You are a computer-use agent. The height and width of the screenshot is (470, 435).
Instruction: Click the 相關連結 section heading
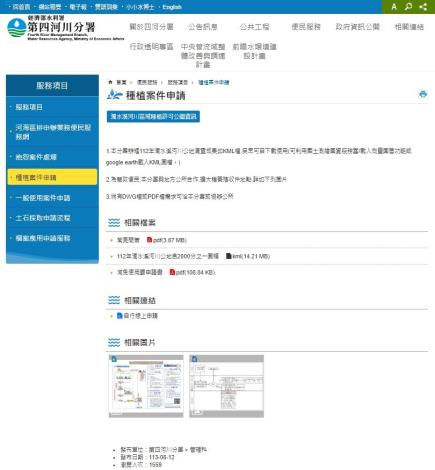coord(140,300)
